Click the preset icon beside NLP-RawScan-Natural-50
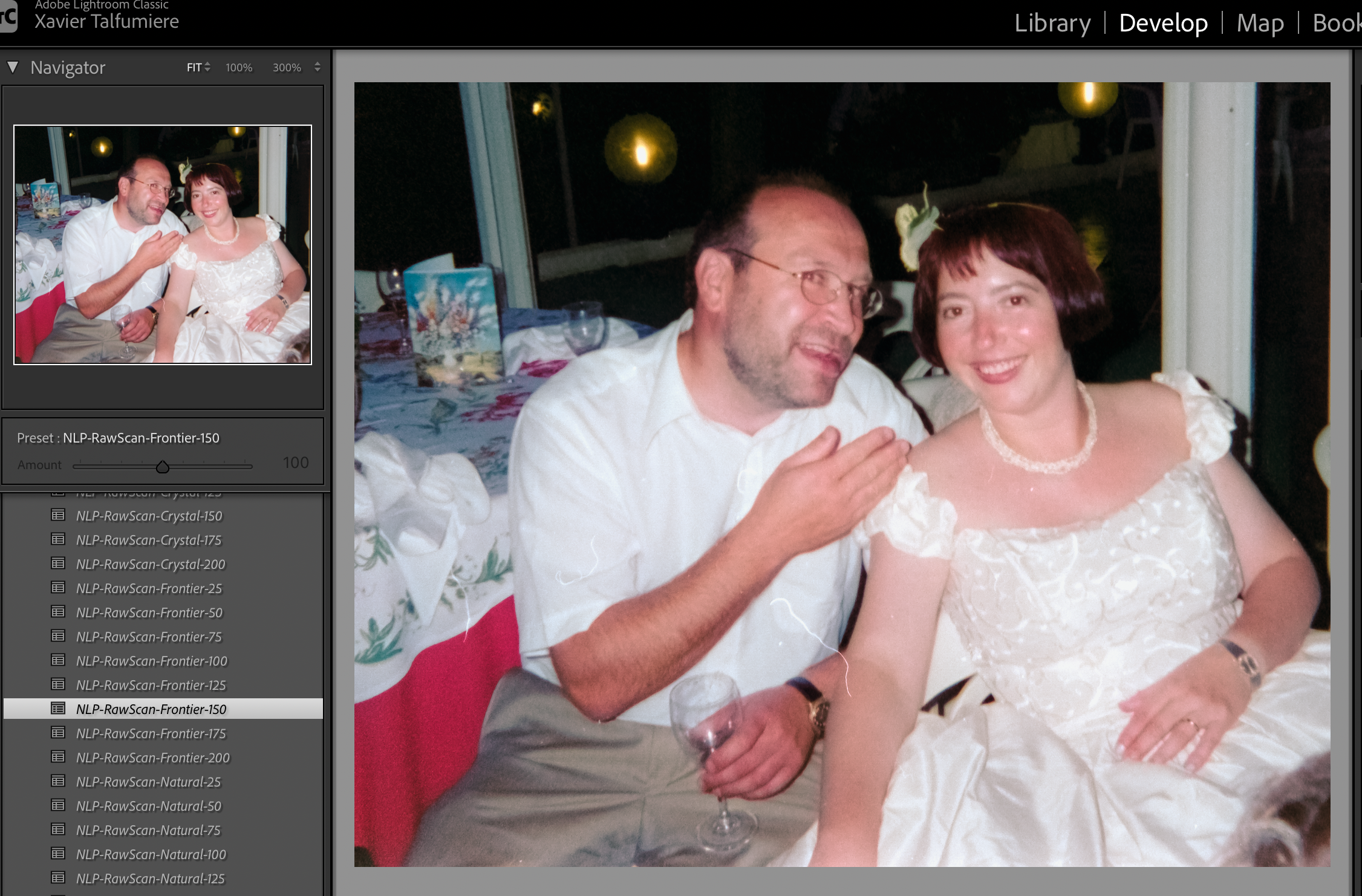The width and height of the screenshot is (1362, 896). [x=58, y=805]
